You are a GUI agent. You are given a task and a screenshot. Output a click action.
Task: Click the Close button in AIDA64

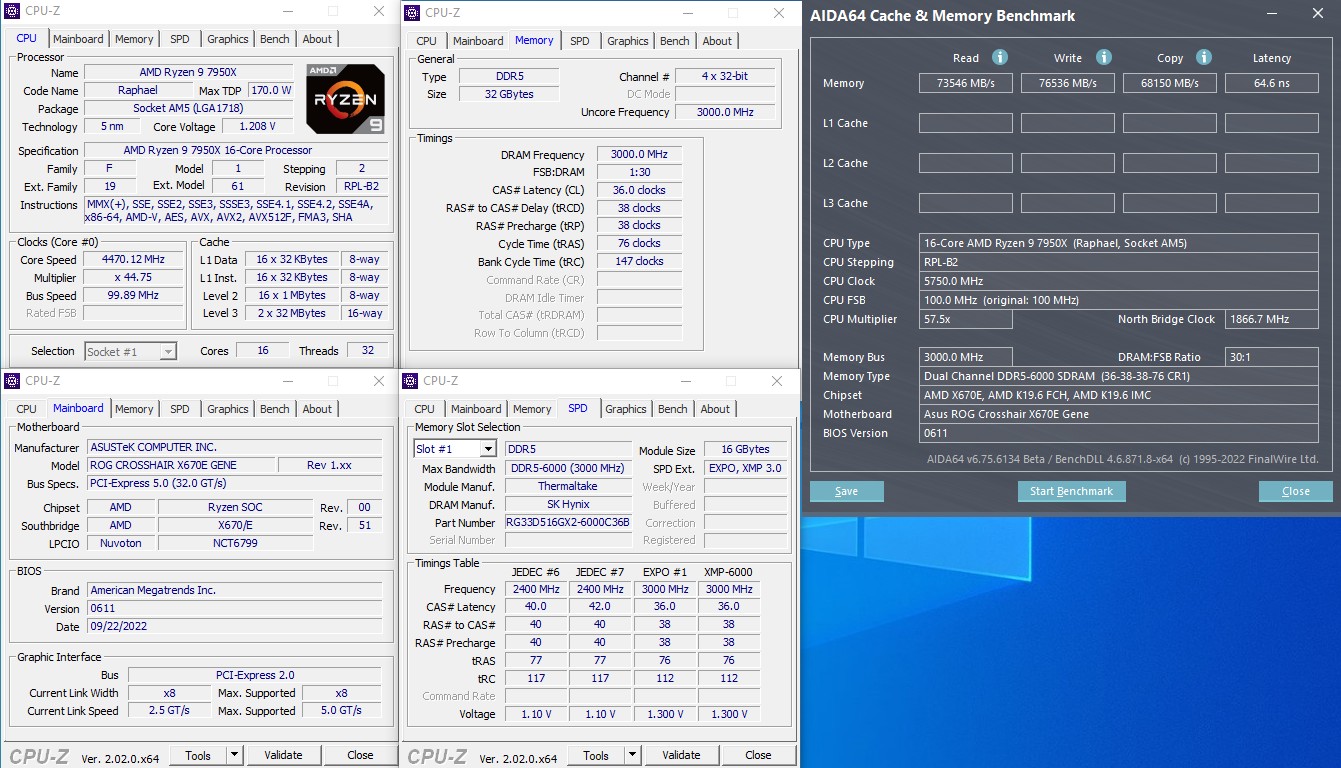coord(1296,491)
